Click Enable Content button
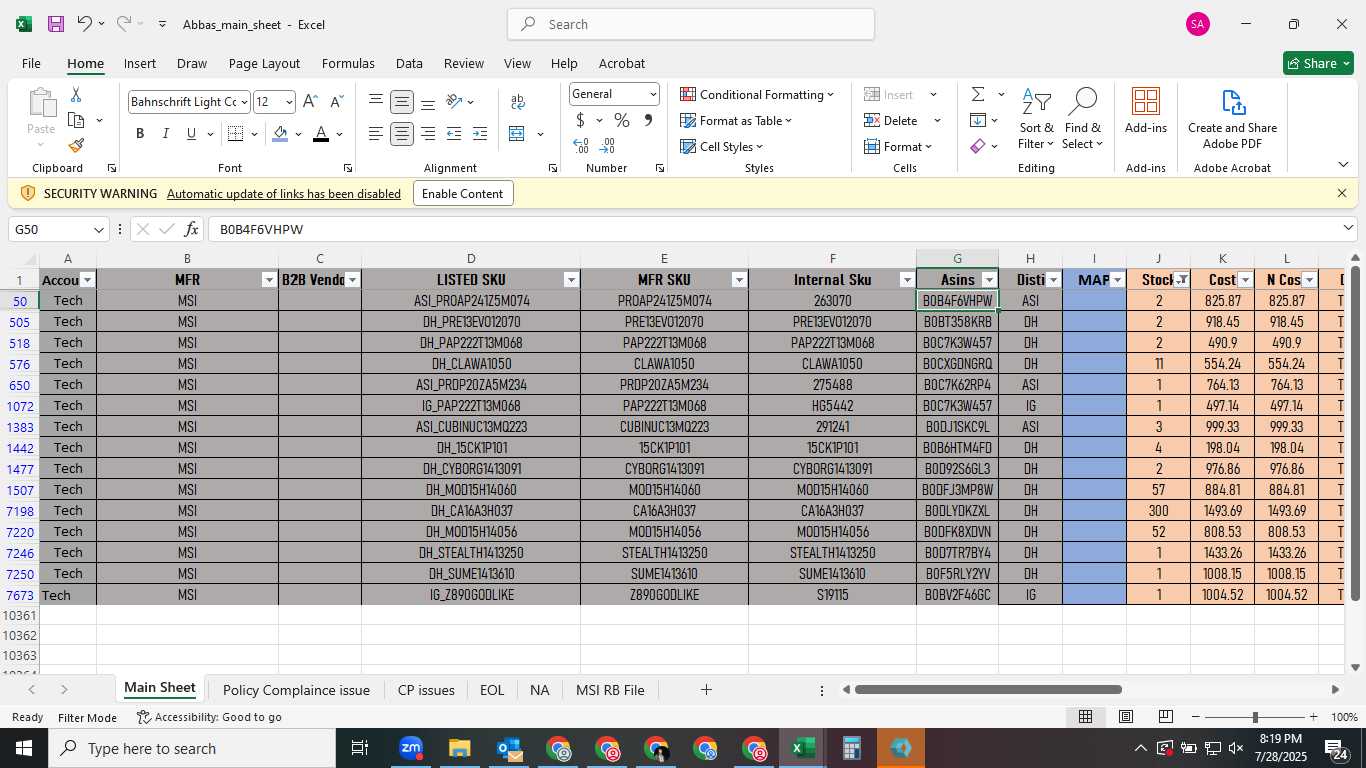Screen dimensions: 1366x768 click(x=463, y=193)
